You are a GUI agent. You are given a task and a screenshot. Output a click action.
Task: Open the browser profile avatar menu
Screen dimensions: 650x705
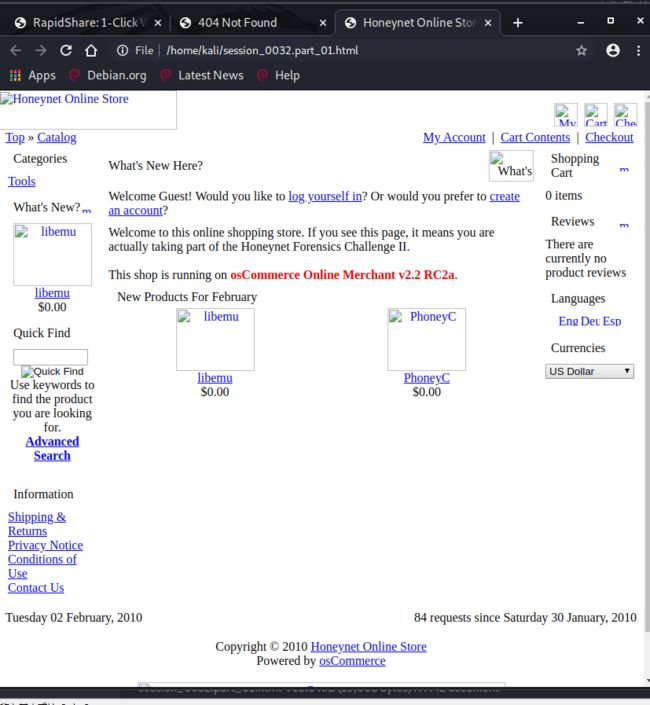coord(613,50)
